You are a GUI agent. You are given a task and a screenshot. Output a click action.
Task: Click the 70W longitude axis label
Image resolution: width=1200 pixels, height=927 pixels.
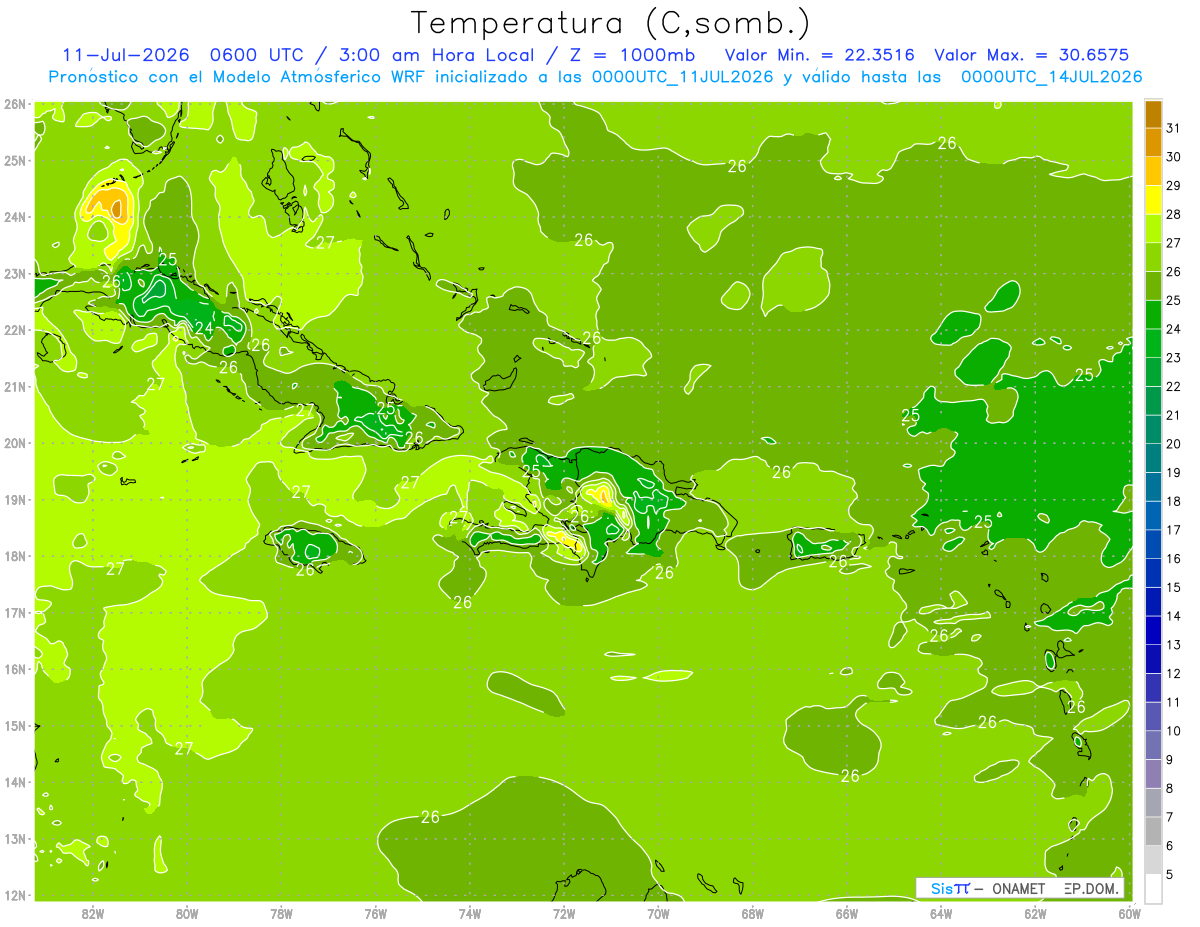click(x=658, y=914)
